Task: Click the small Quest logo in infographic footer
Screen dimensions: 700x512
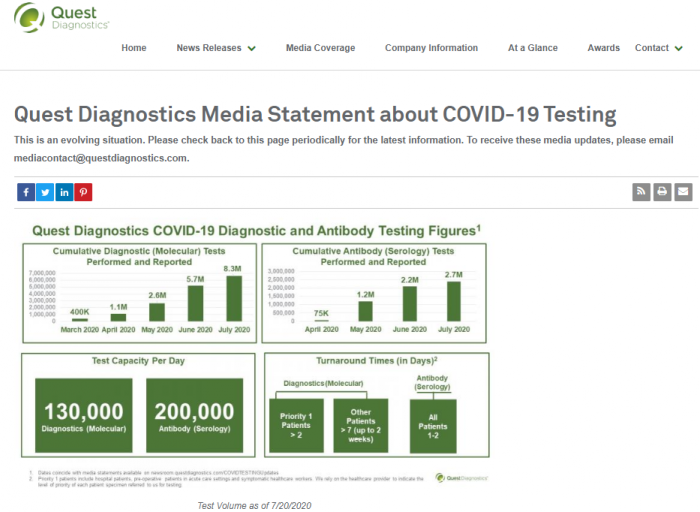Action: pyautogui.click(x=462, y=478)
